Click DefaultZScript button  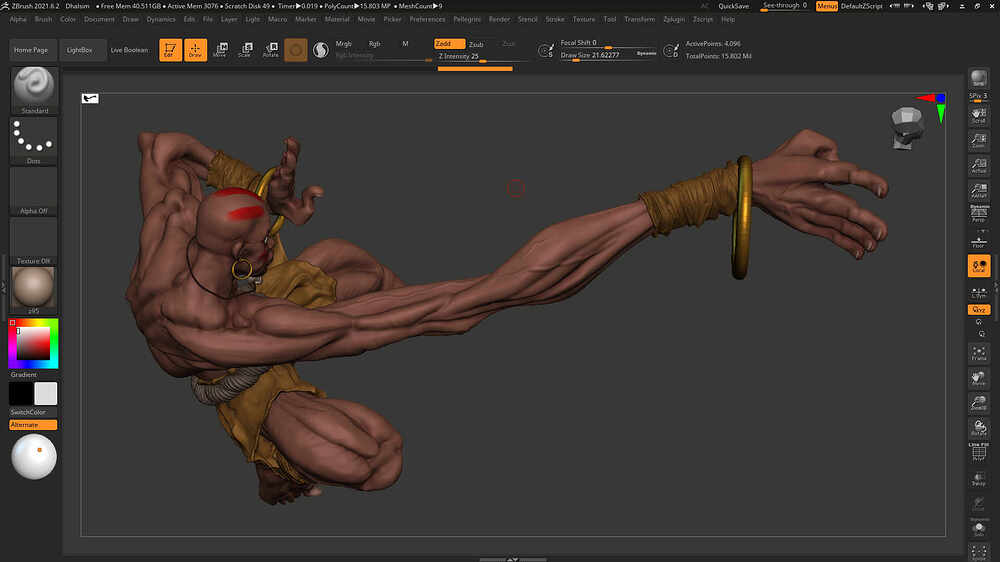(862, 6)
